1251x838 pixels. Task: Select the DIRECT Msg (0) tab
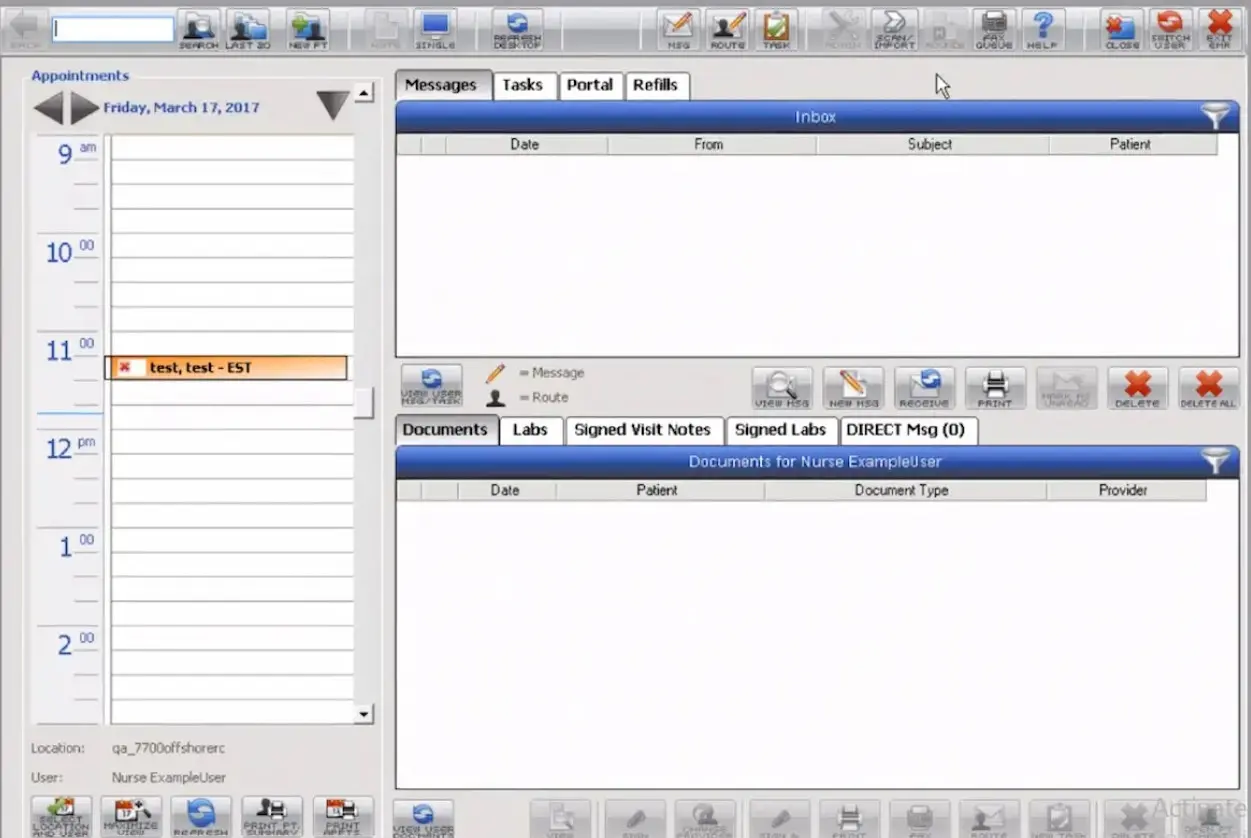coord(905,430)
